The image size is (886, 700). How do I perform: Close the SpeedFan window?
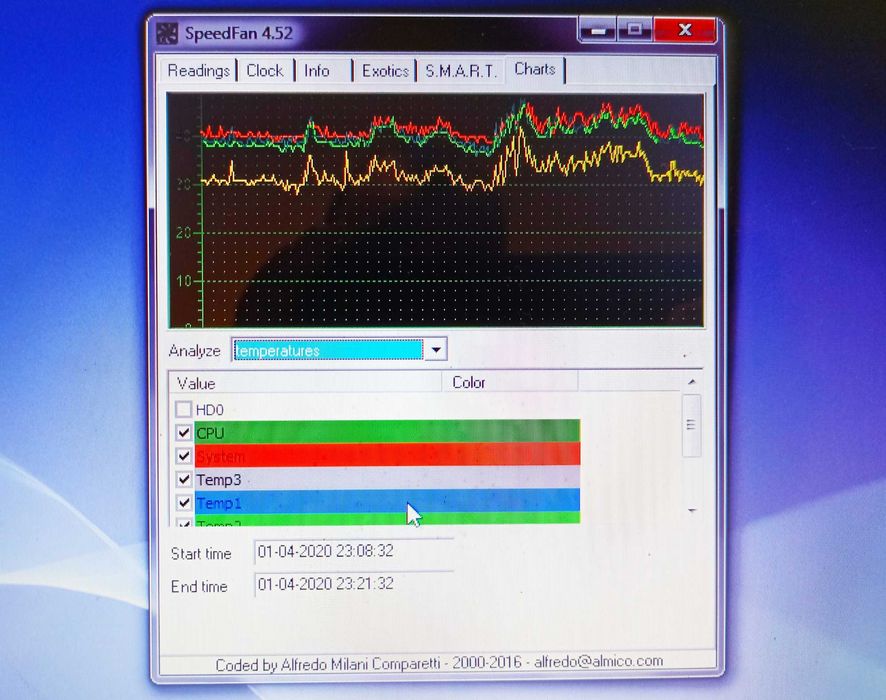coord(685,29)
